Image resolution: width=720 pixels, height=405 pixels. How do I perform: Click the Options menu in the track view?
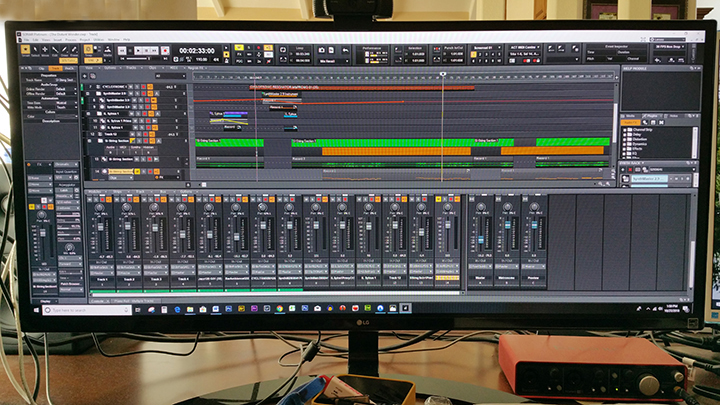coord(108,68)
